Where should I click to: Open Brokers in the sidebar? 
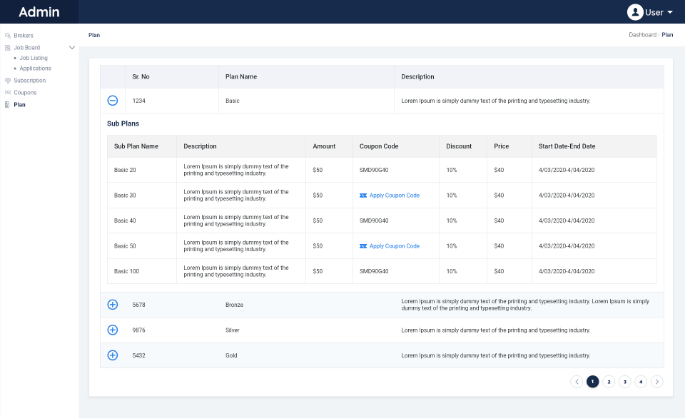(23, 35)
